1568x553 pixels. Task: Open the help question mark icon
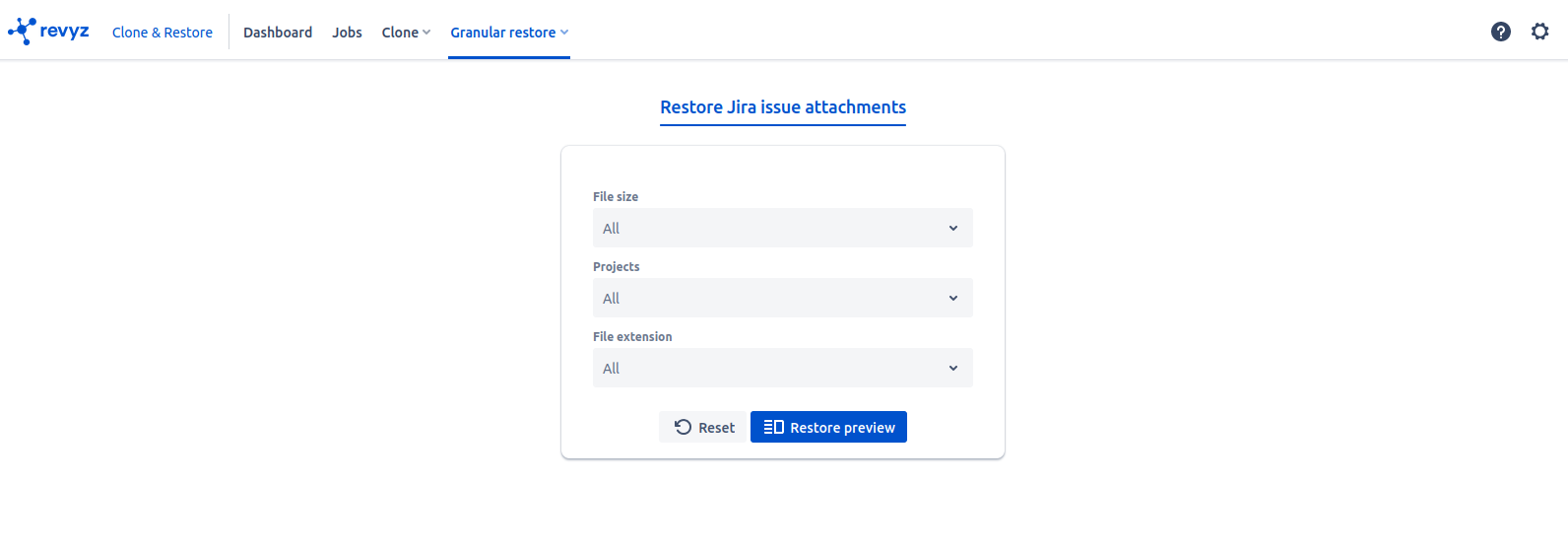[x=1500, y=32]
